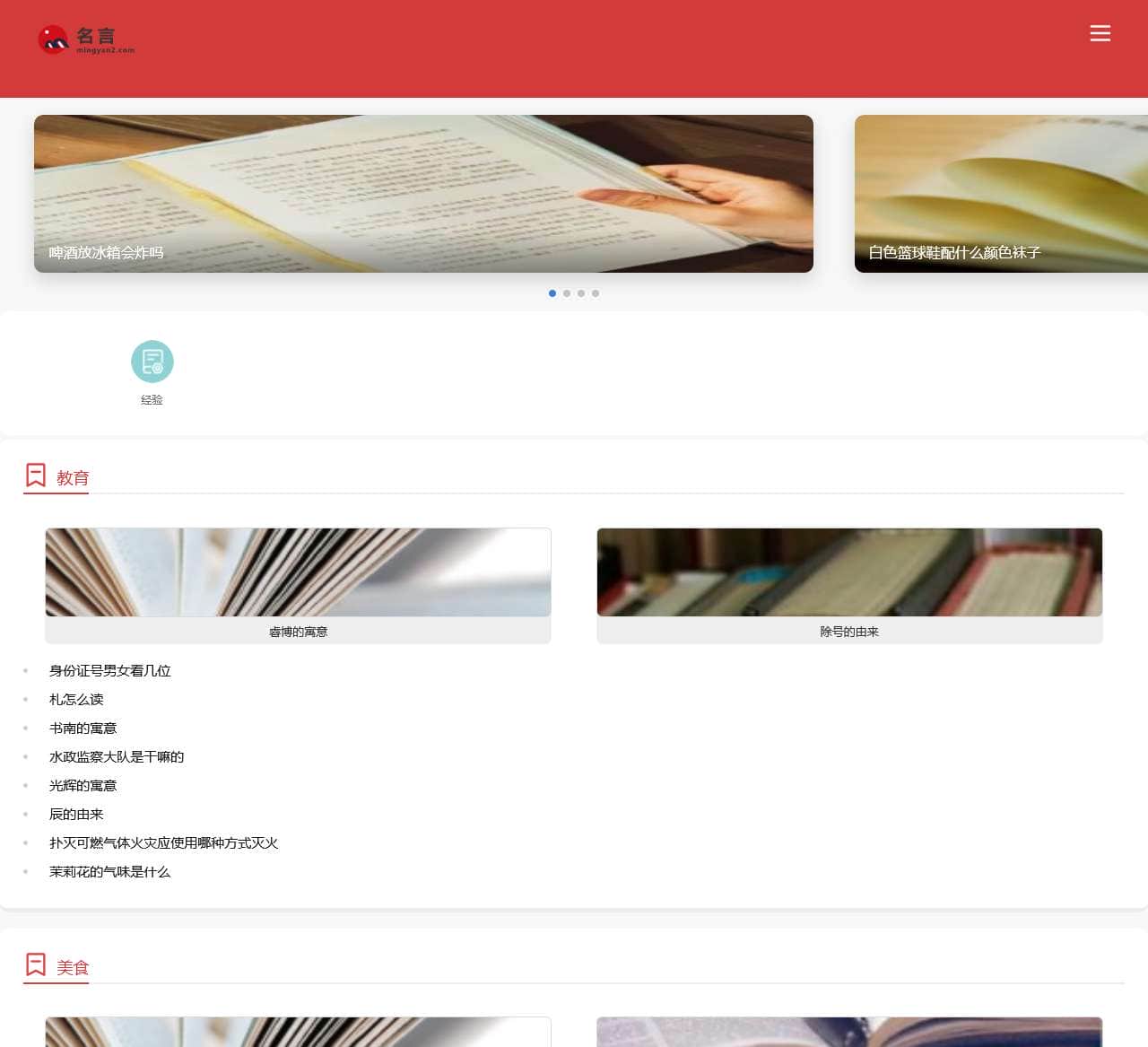Open the 书South 书南的寓意 article link
1148x1047 pixels.
(83, 729)
